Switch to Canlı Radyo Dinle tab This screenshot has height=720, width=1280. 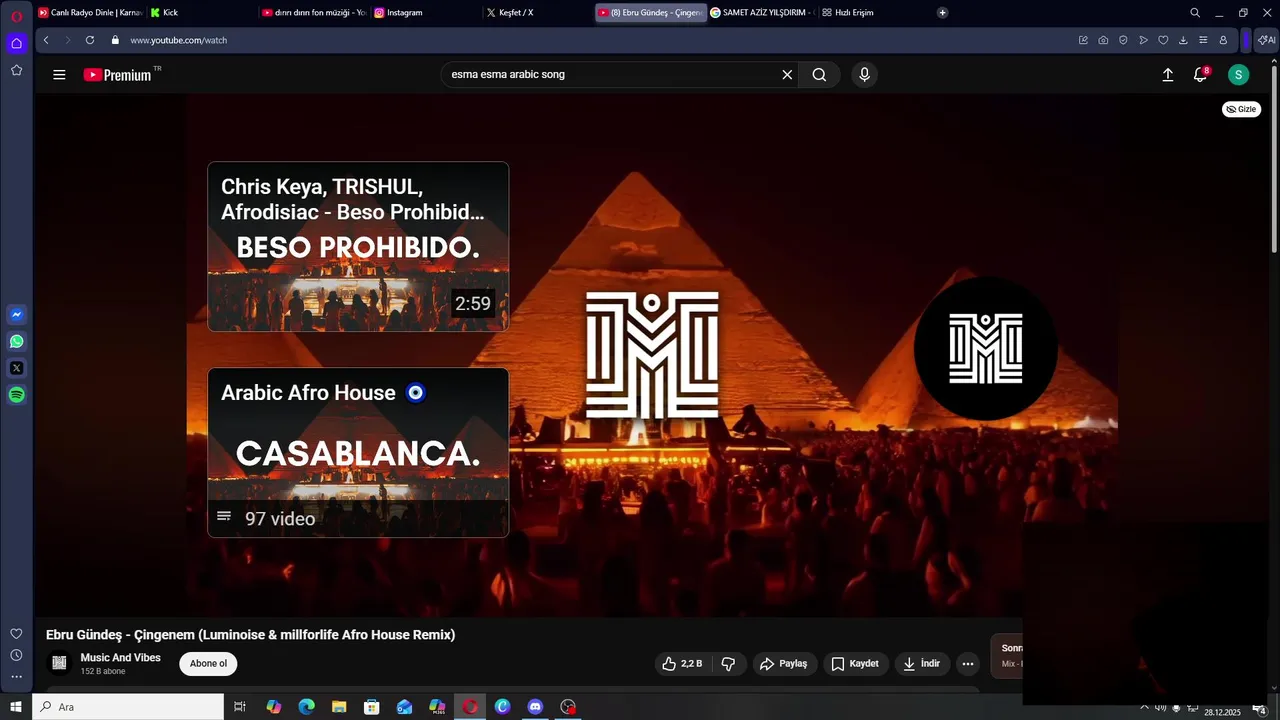[91, 13]
